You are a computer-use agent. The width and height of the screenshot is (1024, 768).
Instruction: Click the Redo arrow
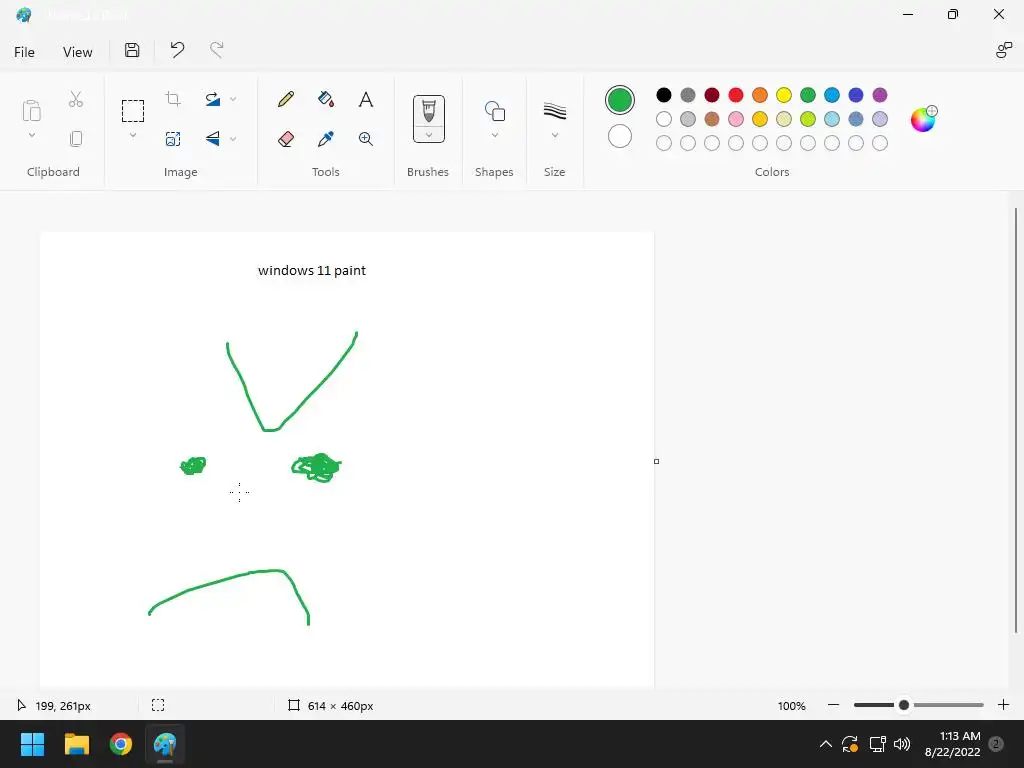tap(217, 50)
